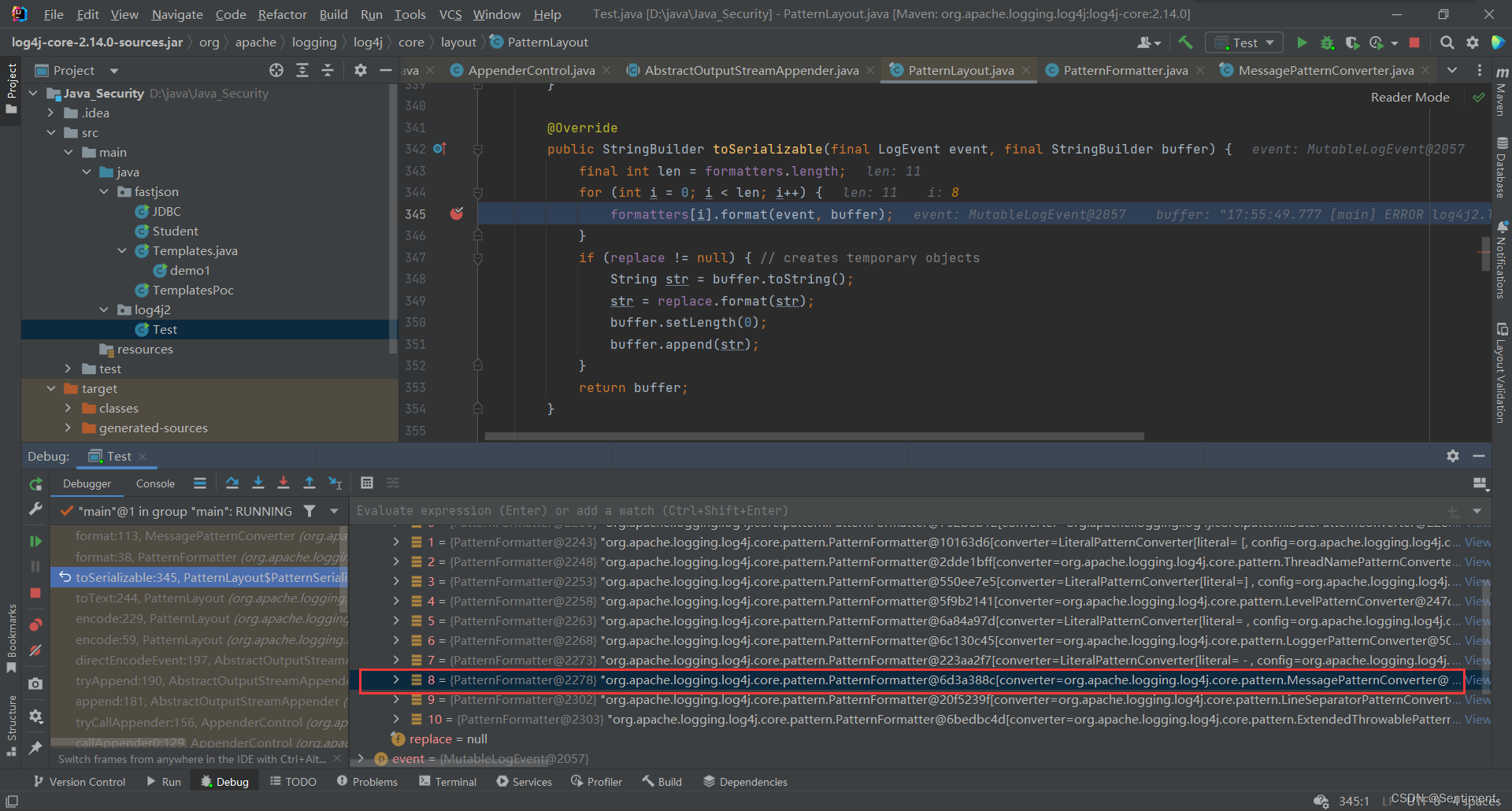This screenshot has height=811, width=1512.
Task: Stop the running process from the top toolbar
Action: pyautogui.click(x=1414, y=43)
